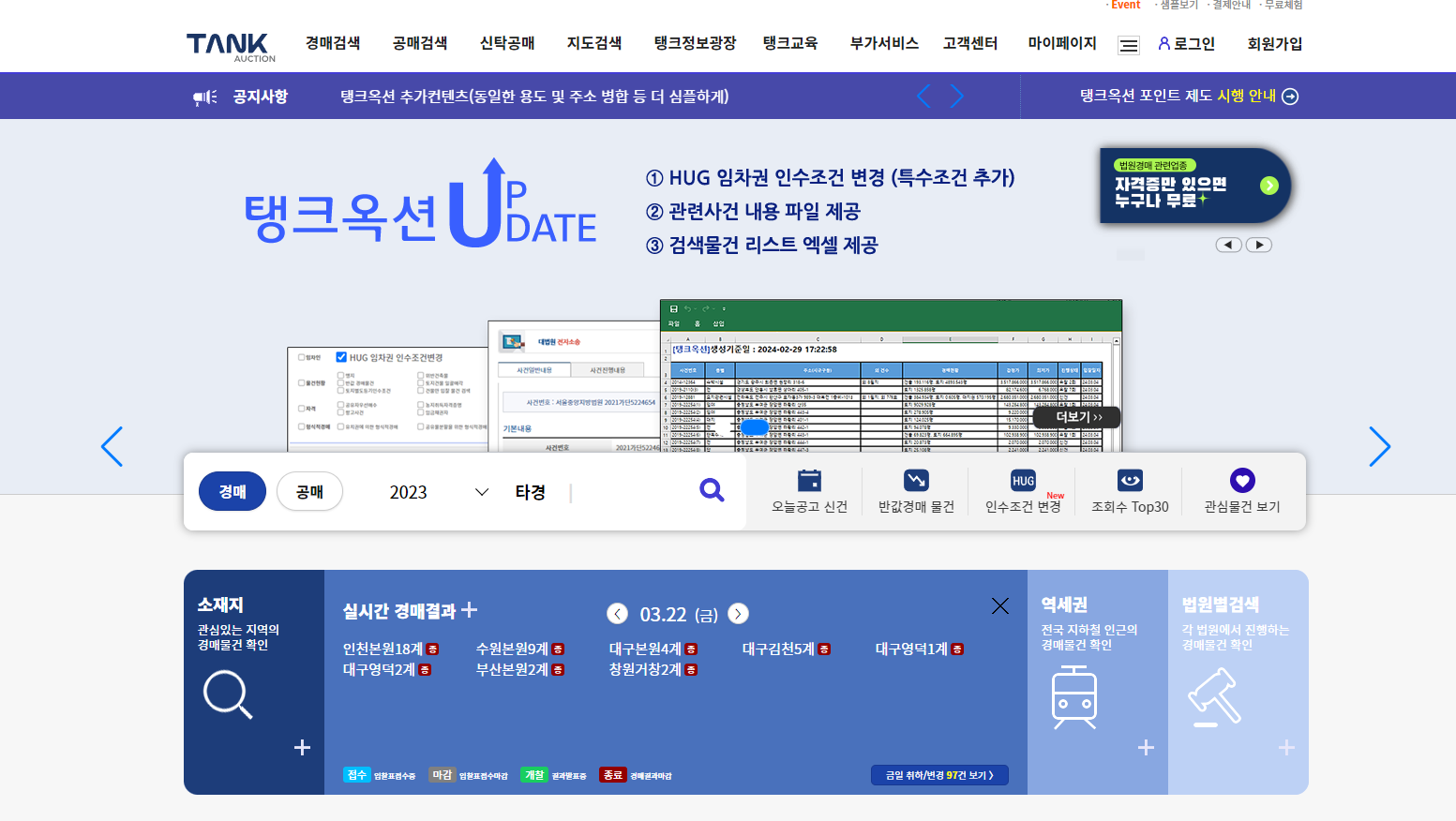Open the 마이페이지 menu
1456x821 pixels.
[x=1062, y=43]
